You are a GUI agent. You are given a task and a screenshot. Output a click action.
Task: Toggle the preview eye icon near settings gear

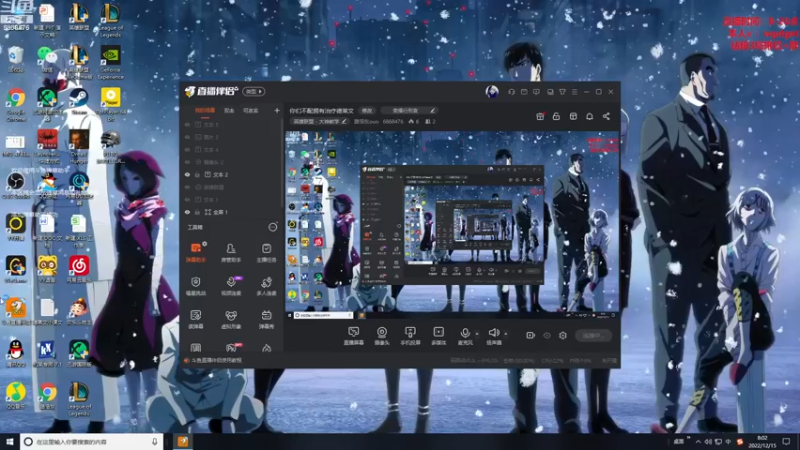(x=547, y=335)
